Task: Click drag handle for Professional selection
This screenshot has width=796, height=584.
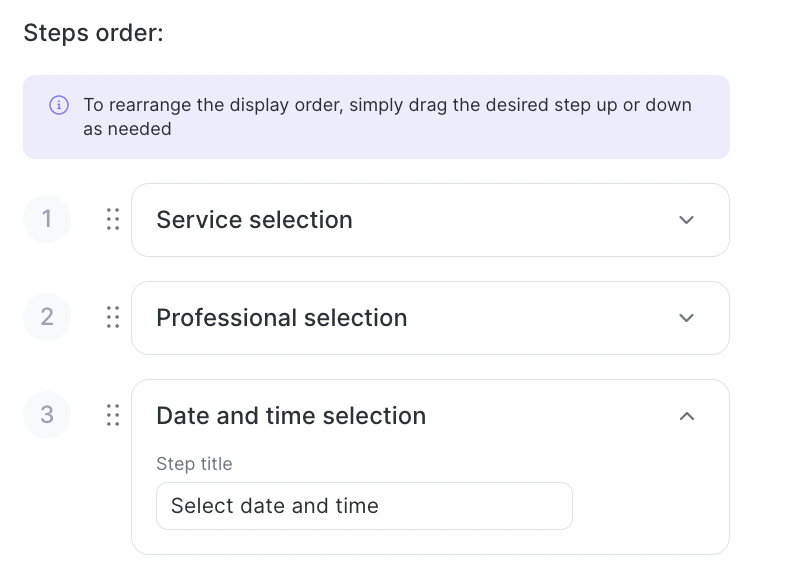Action: pyautogui.click(x=113, y=318)
